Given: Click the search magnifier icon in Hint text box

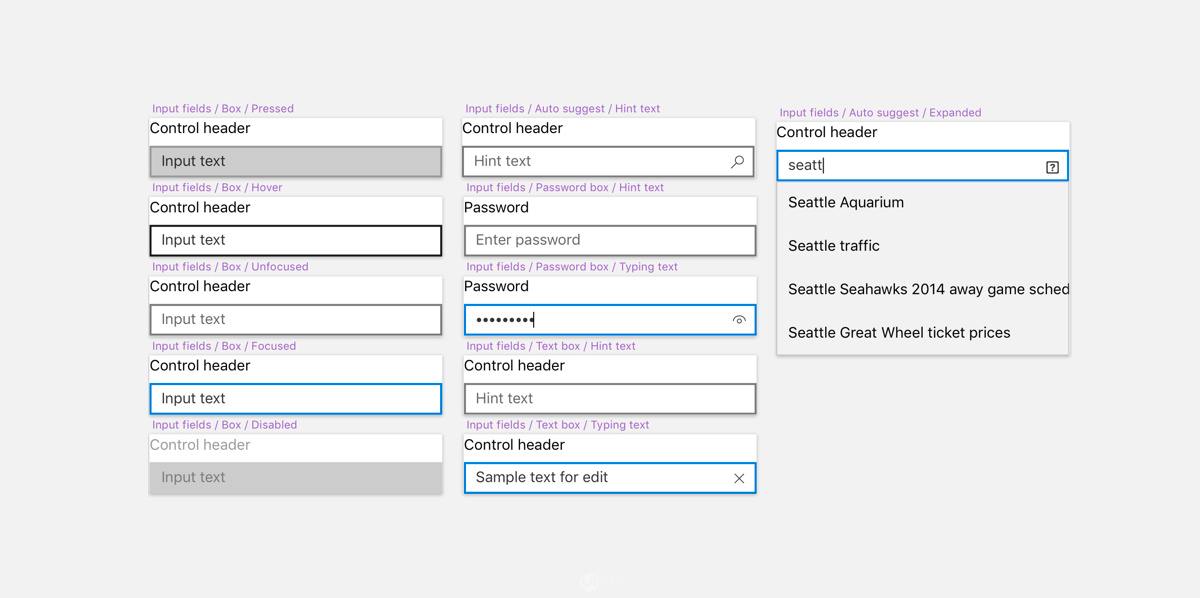Looking at the screenshot, I should pyautogui.click(x=738, y=161).
